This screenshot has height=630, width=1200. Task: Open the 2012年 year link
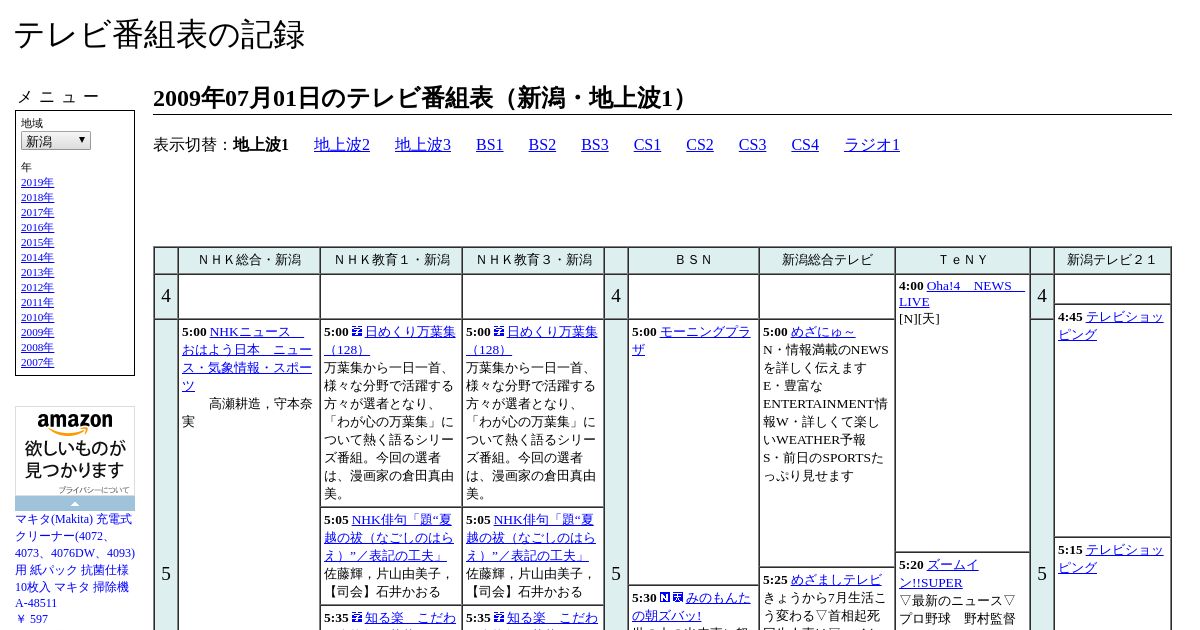click(x=37, y=287)
